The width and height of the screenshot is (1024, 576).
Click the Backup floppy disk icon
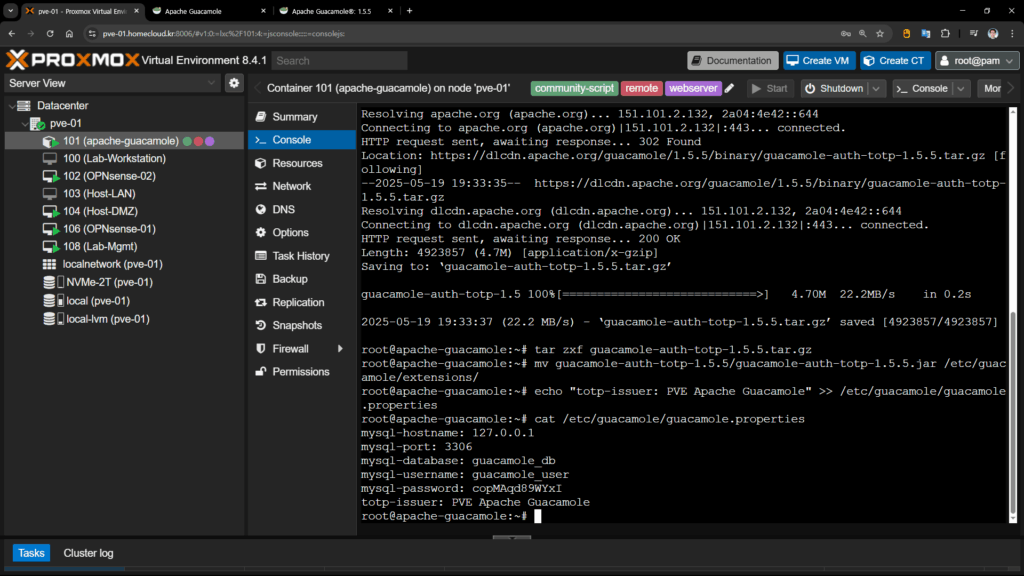[x=260, y=279]
